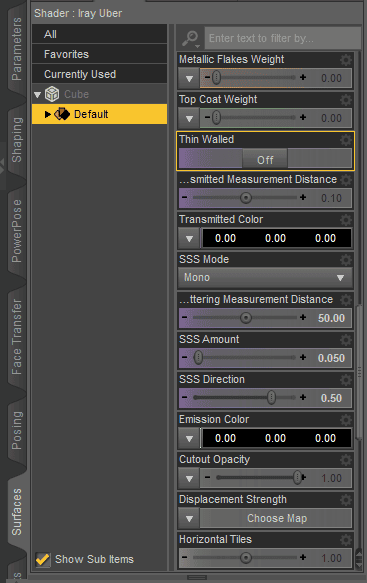Toggle the Thin Walled Off switch
The image size is (367, 583).
coord(265,160)
